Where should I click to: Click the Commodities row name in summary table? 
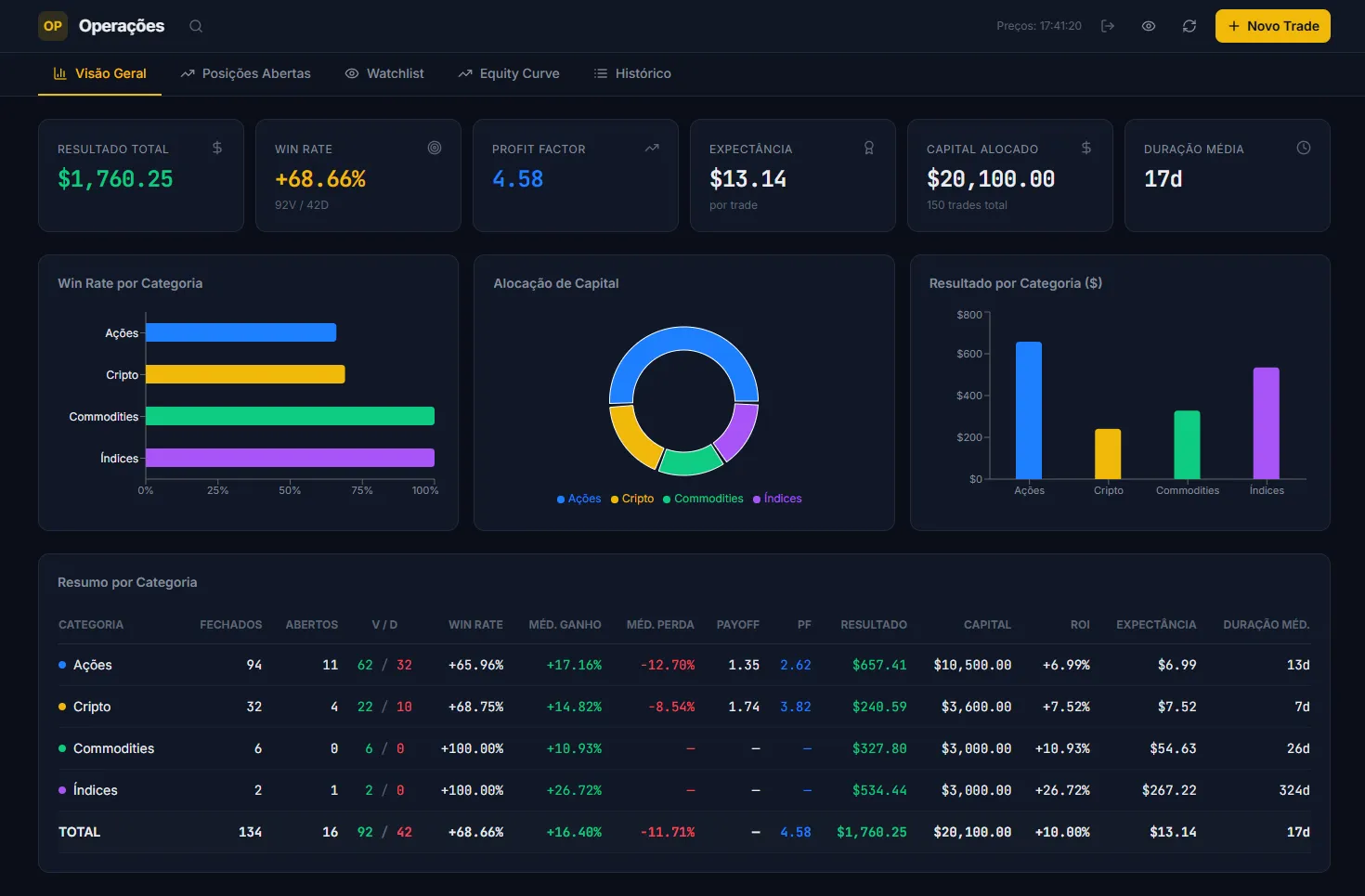coord(113,748)
